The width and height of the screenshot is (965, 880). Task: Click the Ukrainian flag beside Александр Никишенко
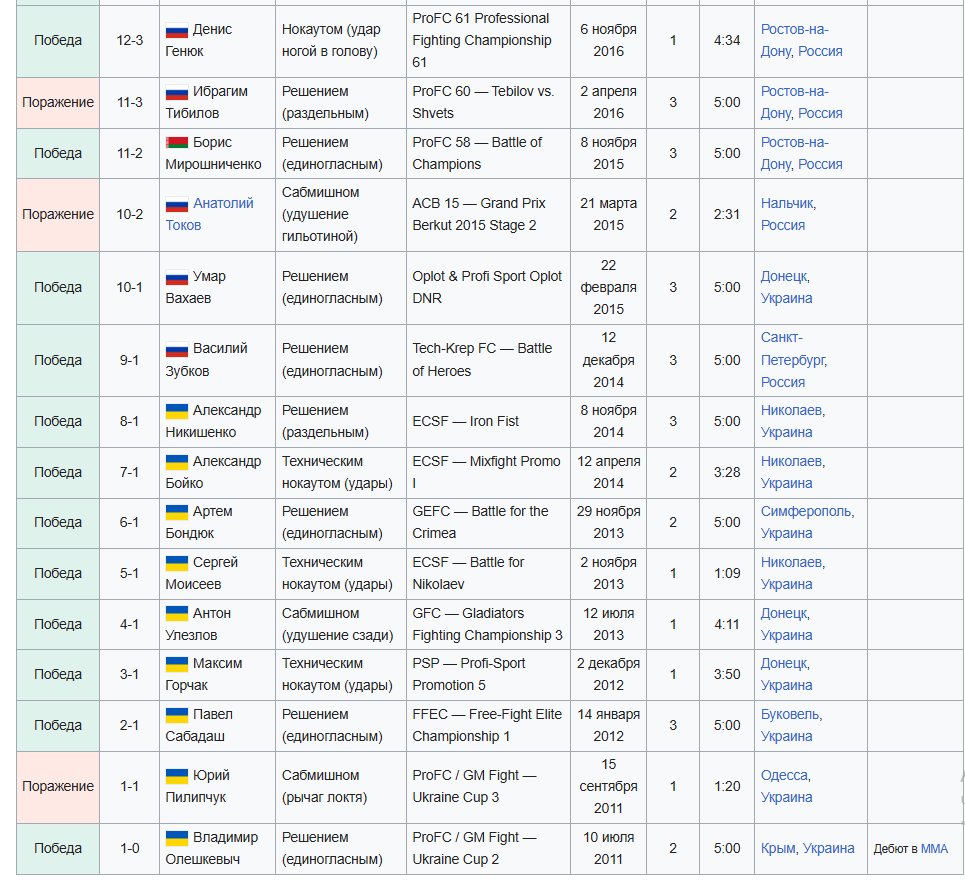point(177,411)
